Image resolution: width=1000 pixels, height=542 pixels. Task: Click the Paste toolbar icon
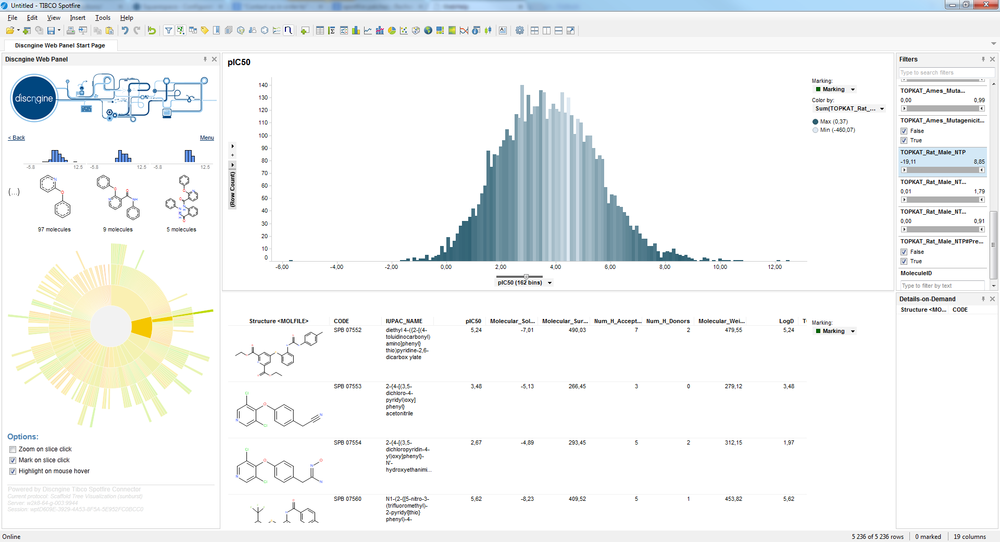110,31
